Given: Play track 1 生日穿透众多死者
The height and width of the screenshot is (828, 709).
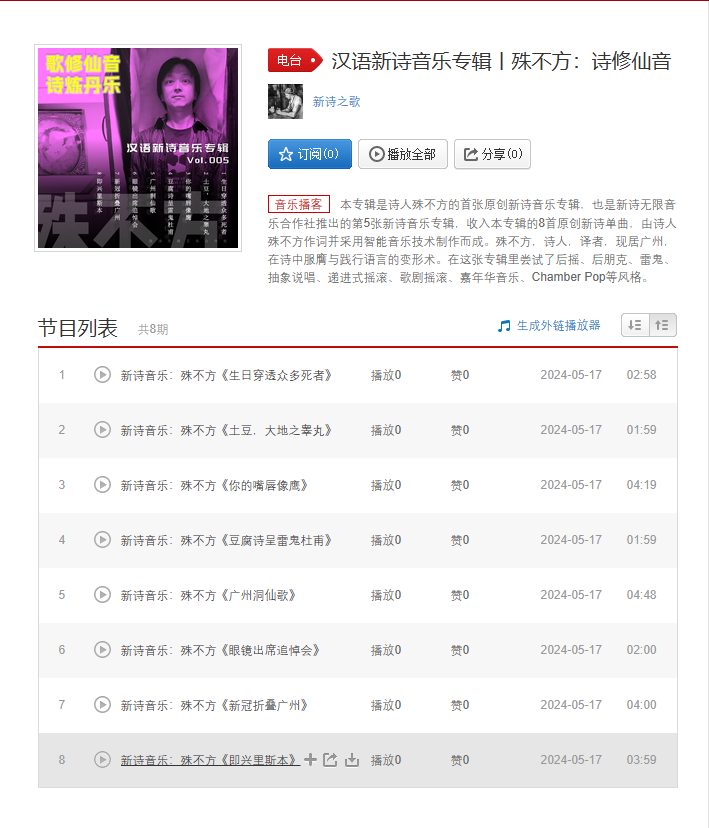Looking at the screenshot, I should pyautogui.click(x=102, y=375).
